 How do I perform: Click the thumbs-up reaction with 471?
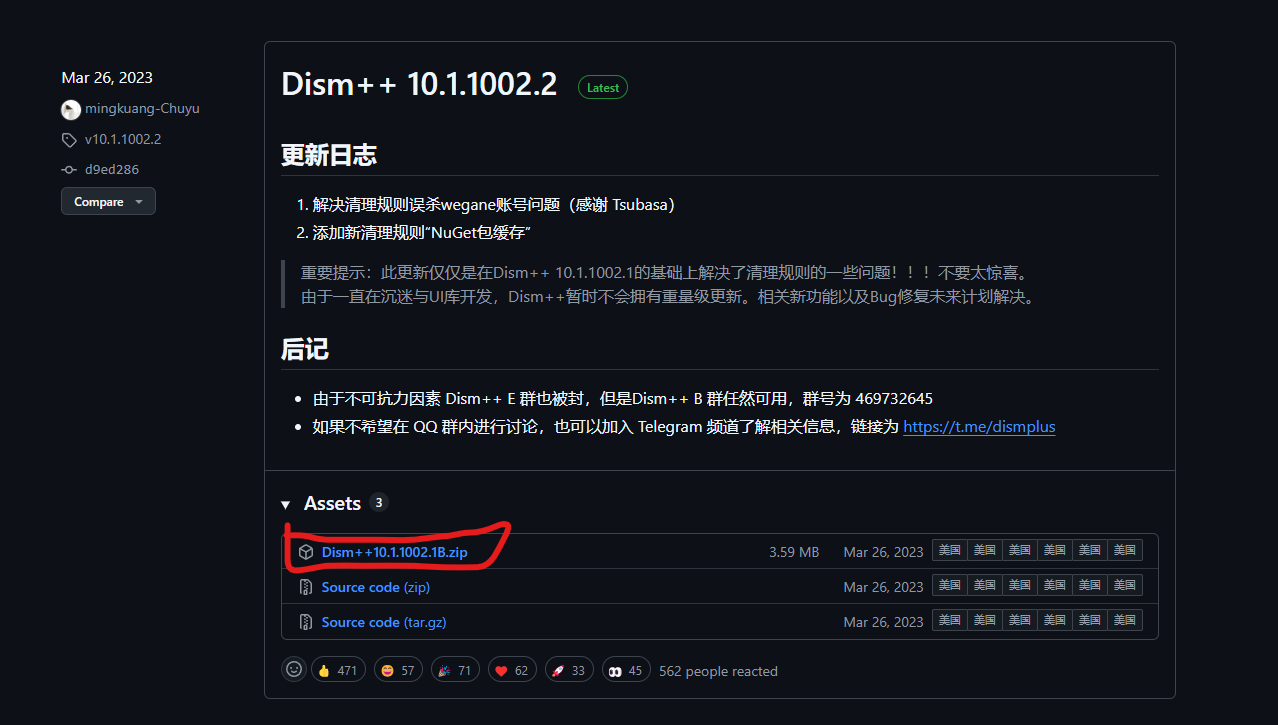[337, 670]
